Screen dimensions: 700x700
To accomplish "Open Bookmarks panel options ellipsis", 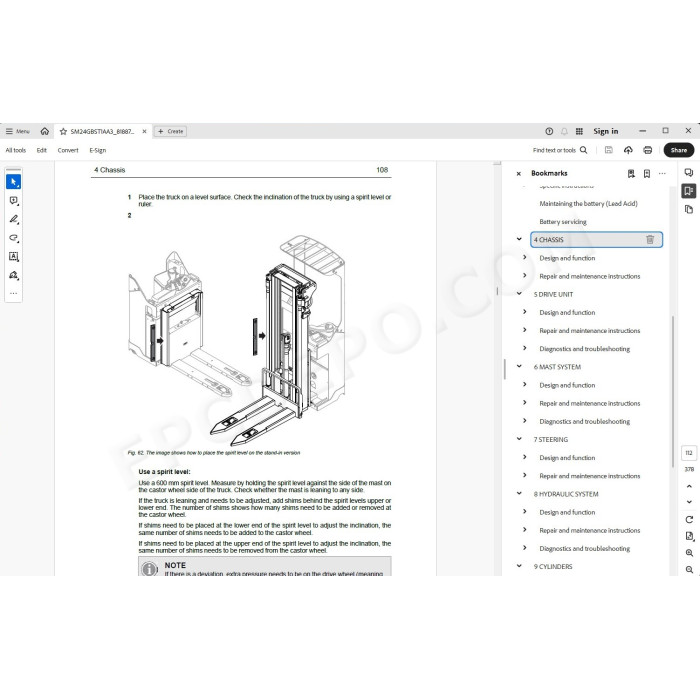I will point(662,173).
